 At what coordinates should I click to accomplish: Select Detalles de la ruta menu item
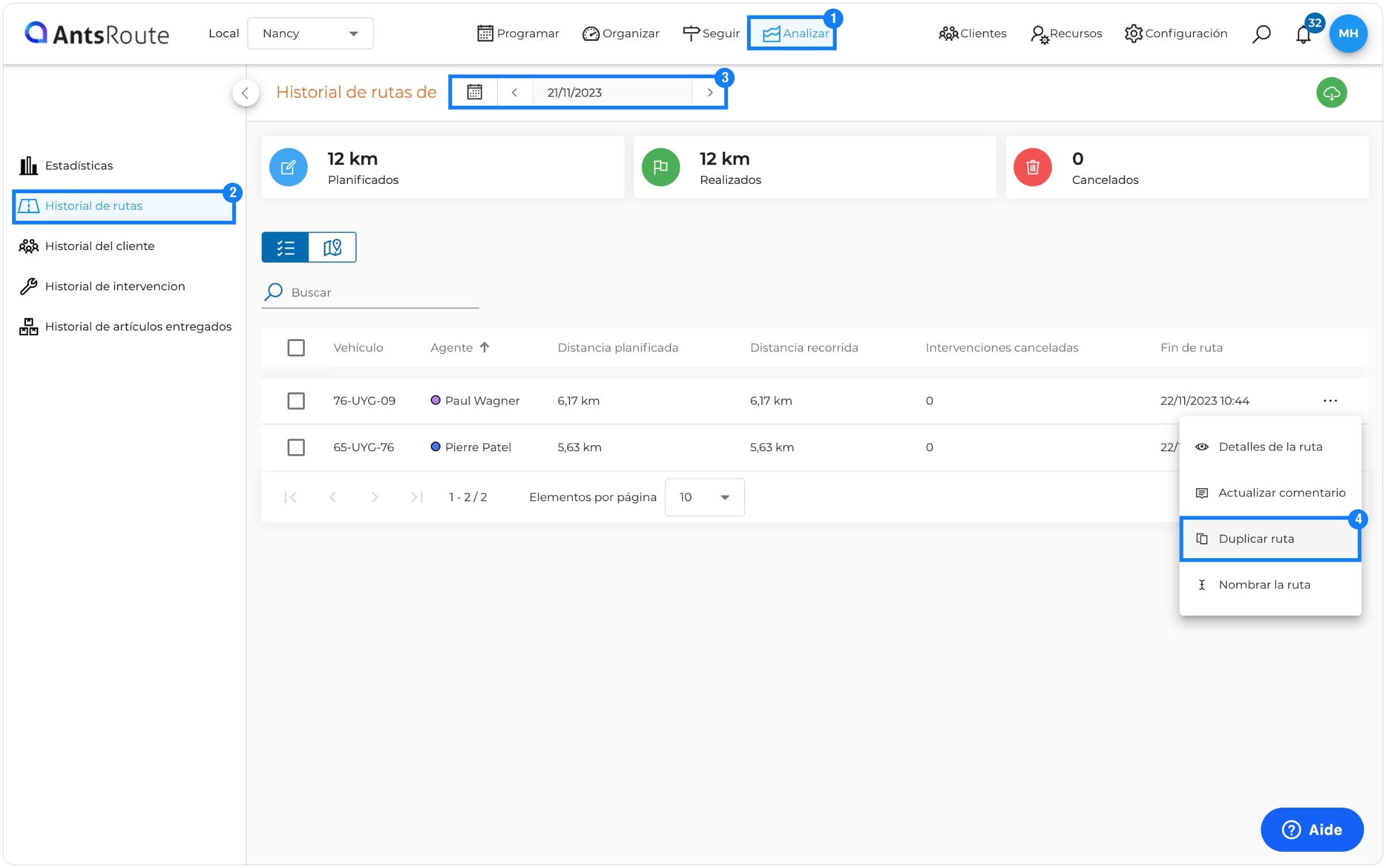(1269, 447)
